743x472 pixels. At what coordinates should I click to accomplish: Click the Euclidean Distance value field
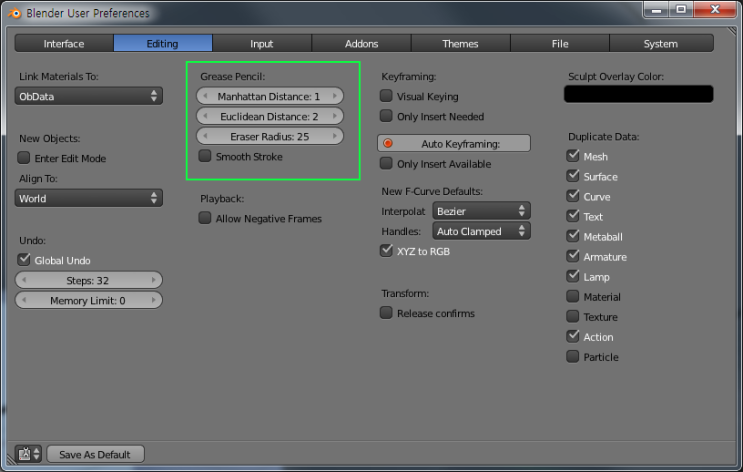[270, 116]
